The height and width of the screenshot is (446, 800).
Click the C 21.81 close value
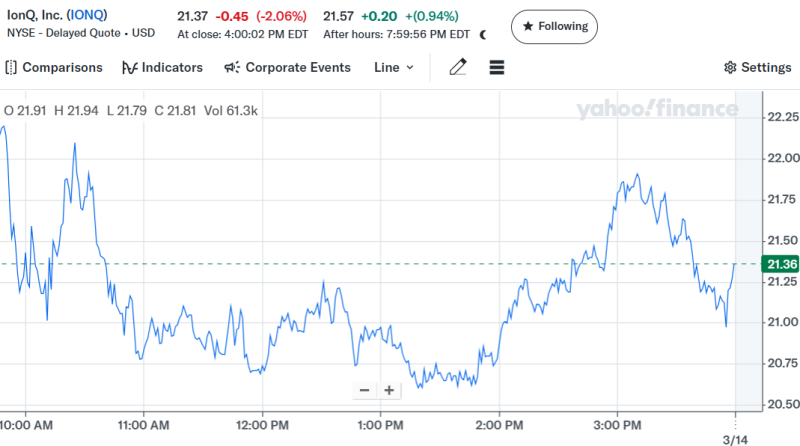pyautogui.click(x=175, y=111)
